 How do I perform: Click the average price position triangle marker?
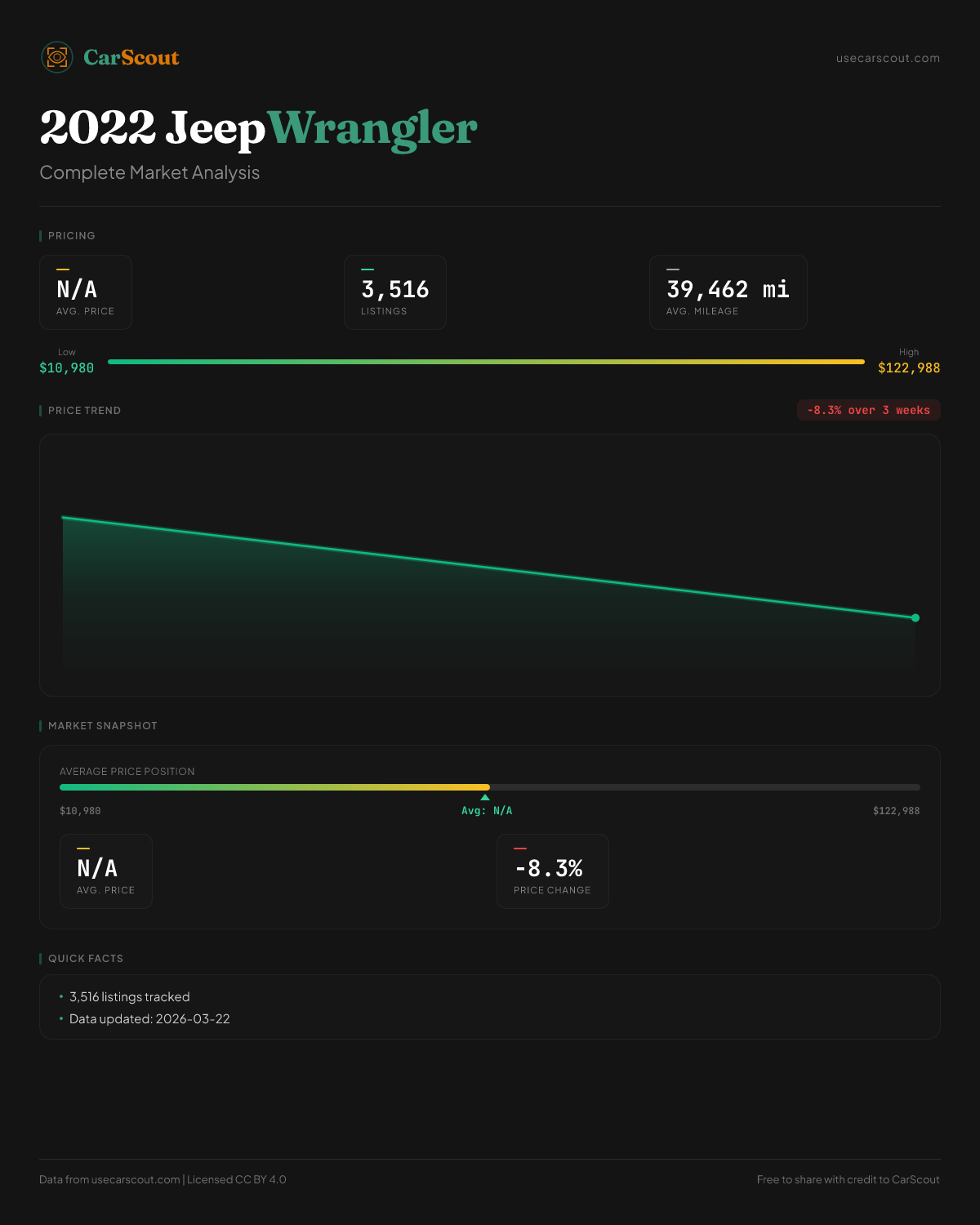click(x=485, y=797)
